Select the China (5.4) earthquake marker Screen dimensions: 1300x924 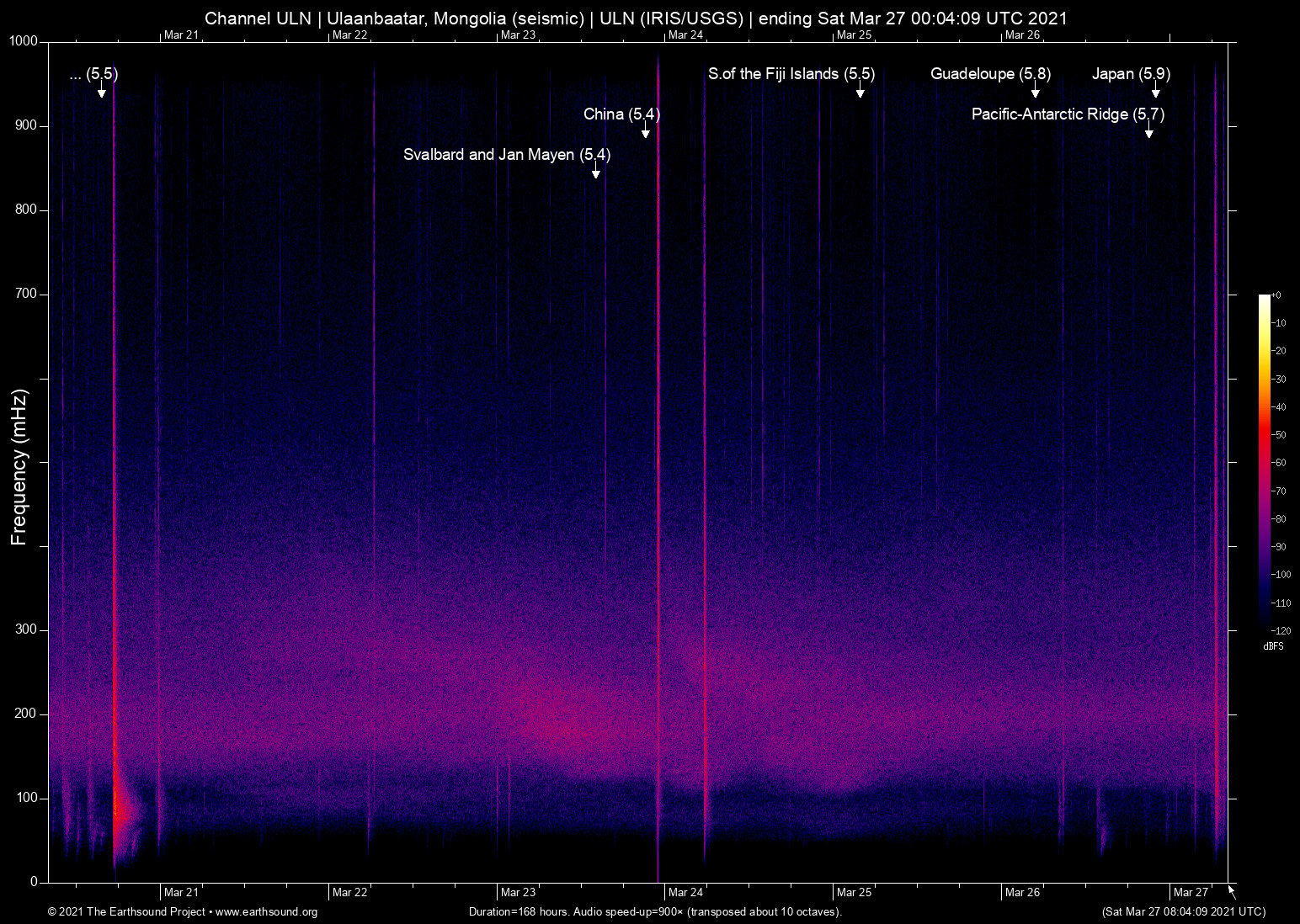(x=622, y=114)
